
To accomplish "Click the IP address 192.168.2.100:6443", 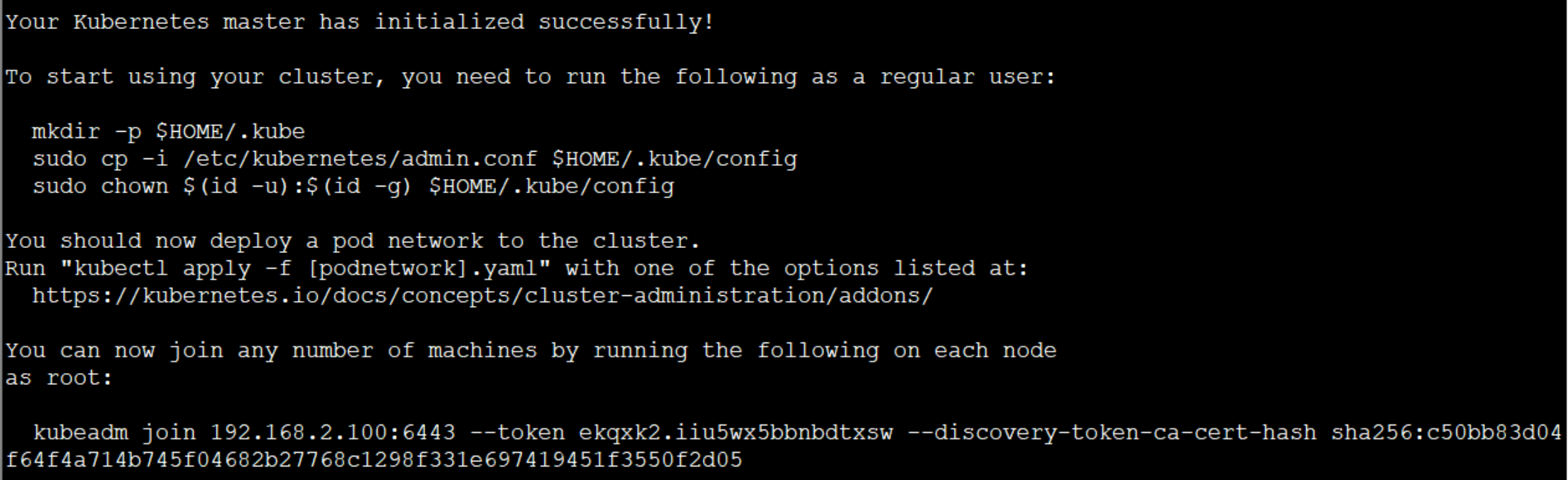I will tap(332, 433).
